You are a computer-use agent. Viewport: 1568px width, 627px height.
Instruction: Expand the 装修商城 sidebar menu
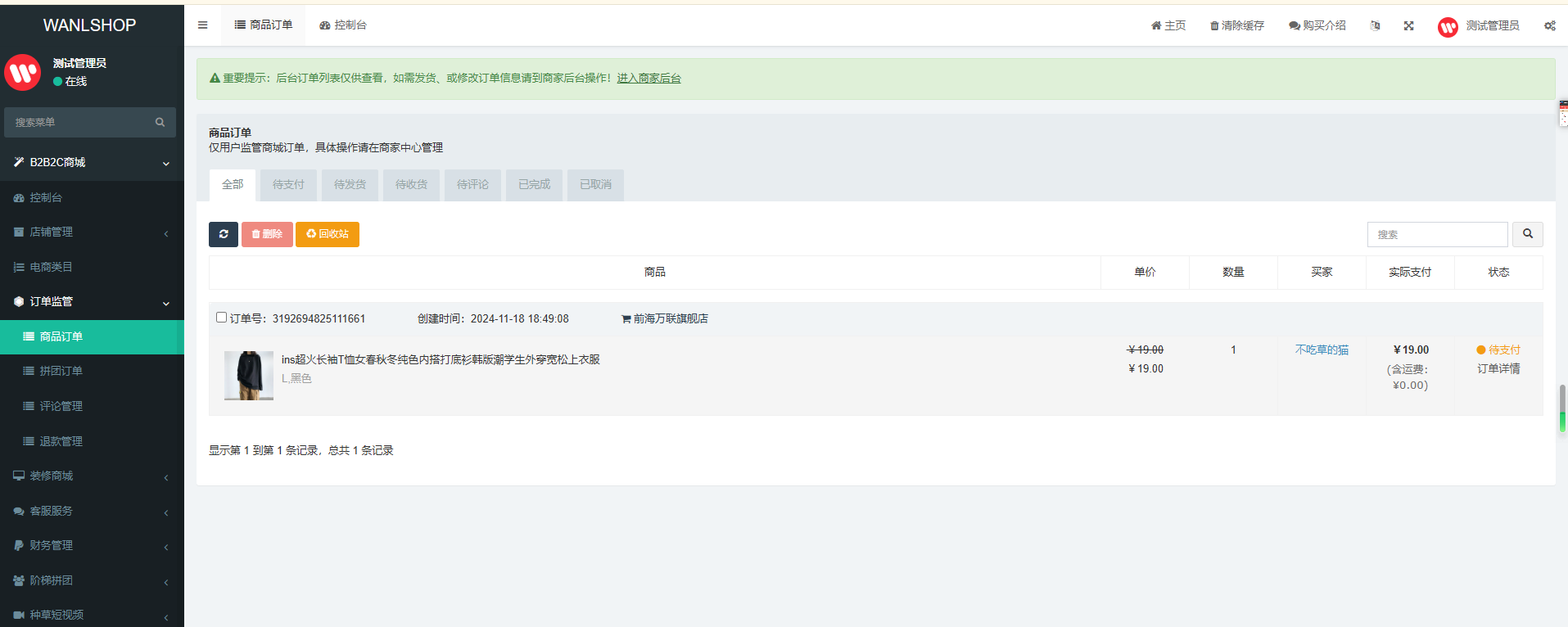point(92,476)
